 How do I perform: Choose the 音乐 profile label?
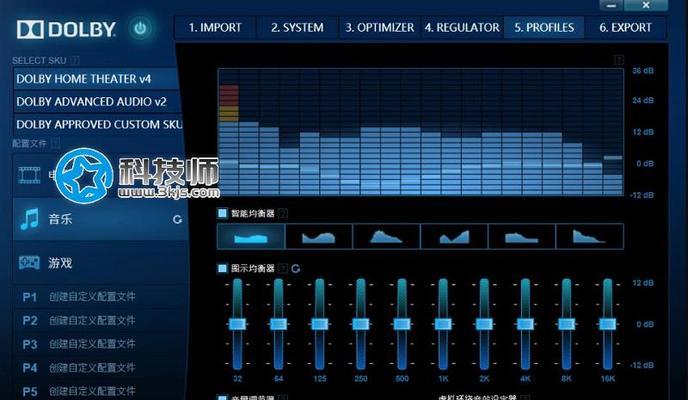coord(60,219)
